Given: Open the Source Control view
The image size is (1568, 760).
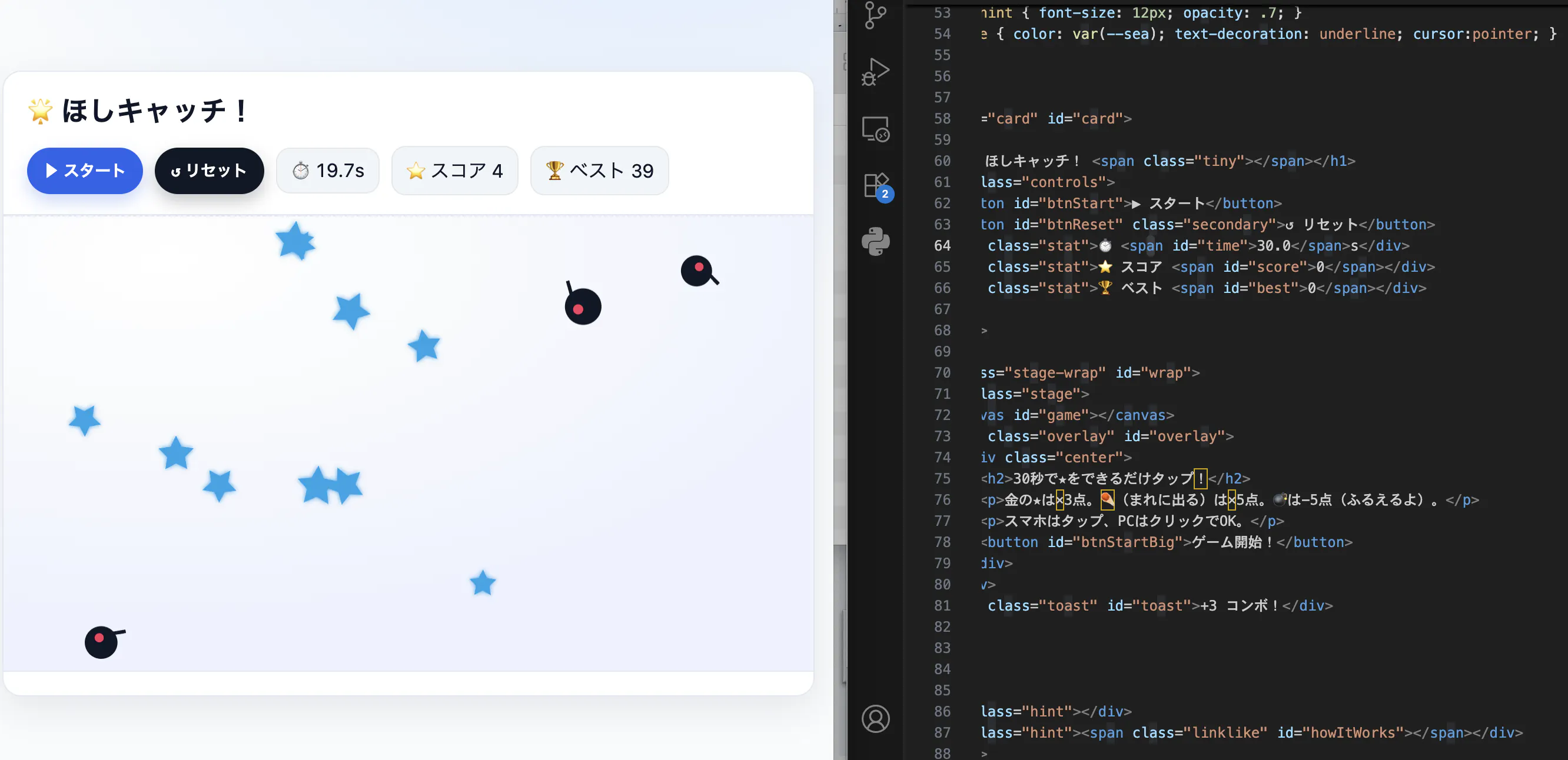Looking at the screenshot, I should point(875,16).
